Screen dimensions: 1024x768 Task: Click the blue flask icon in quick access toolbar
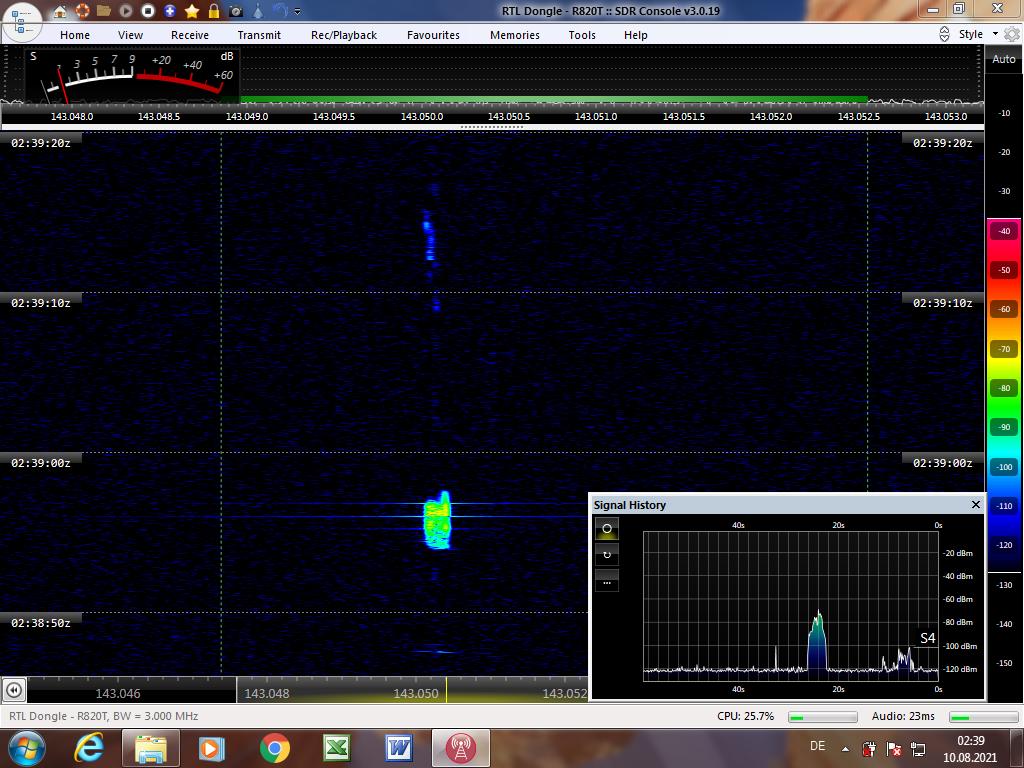click(x=258, y=11)
